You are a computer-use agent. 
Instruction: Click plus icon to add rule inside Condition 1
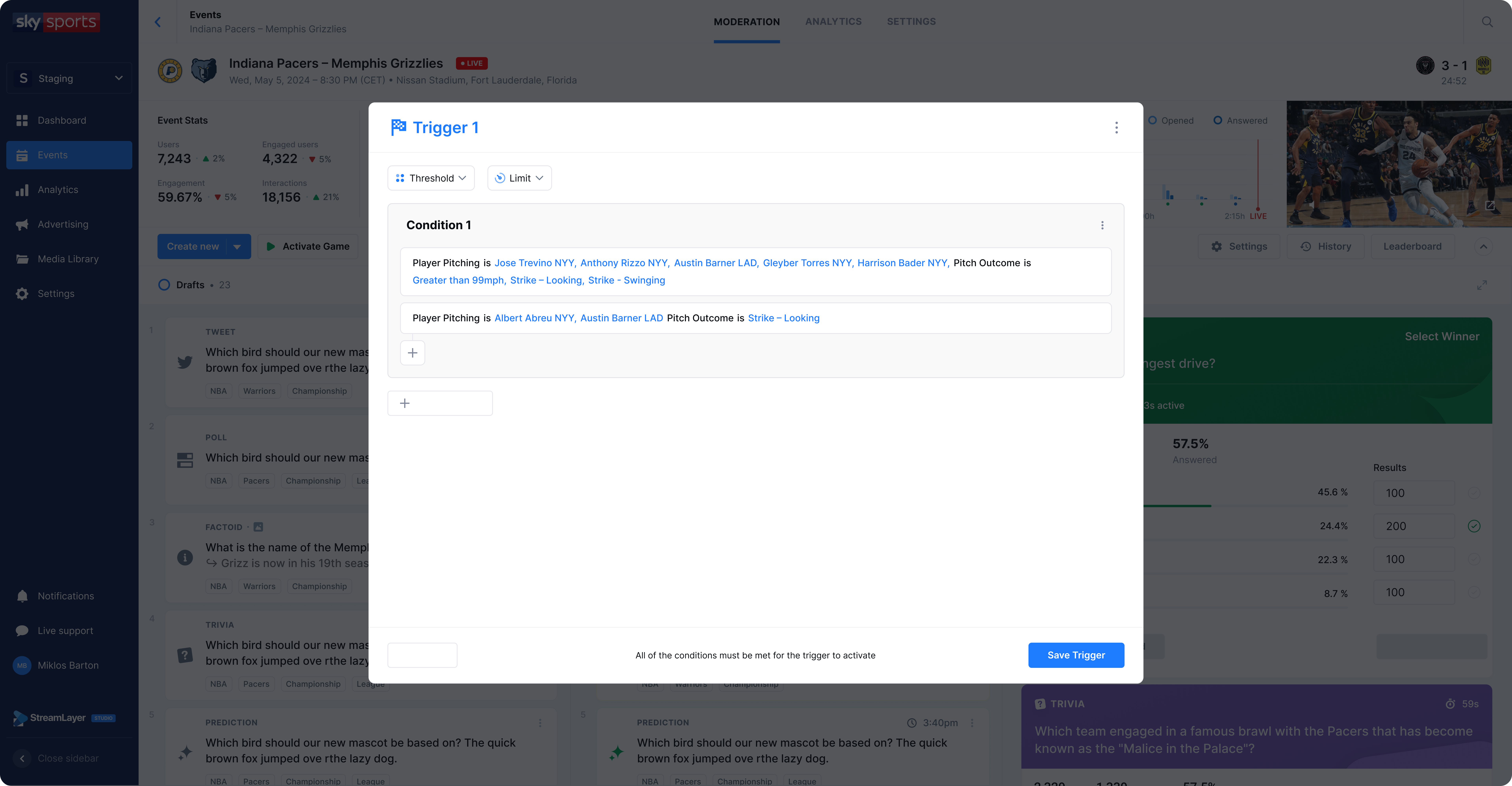pos(413,353)
